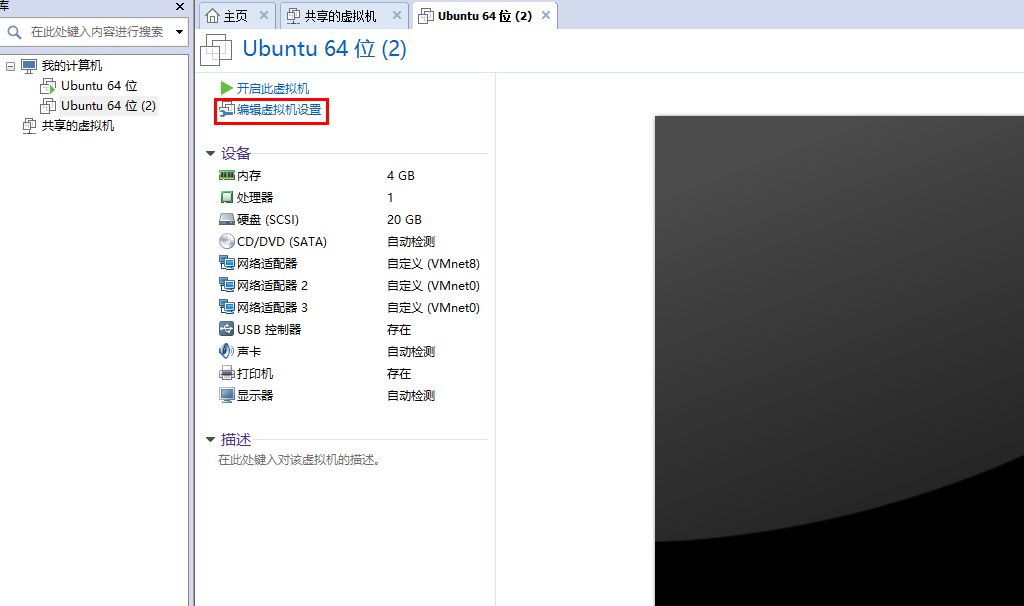Image resolution: width=1024 pixels, height=606 pixels.
Task: Click the 声卡 device label
Action: click(249, 351)
